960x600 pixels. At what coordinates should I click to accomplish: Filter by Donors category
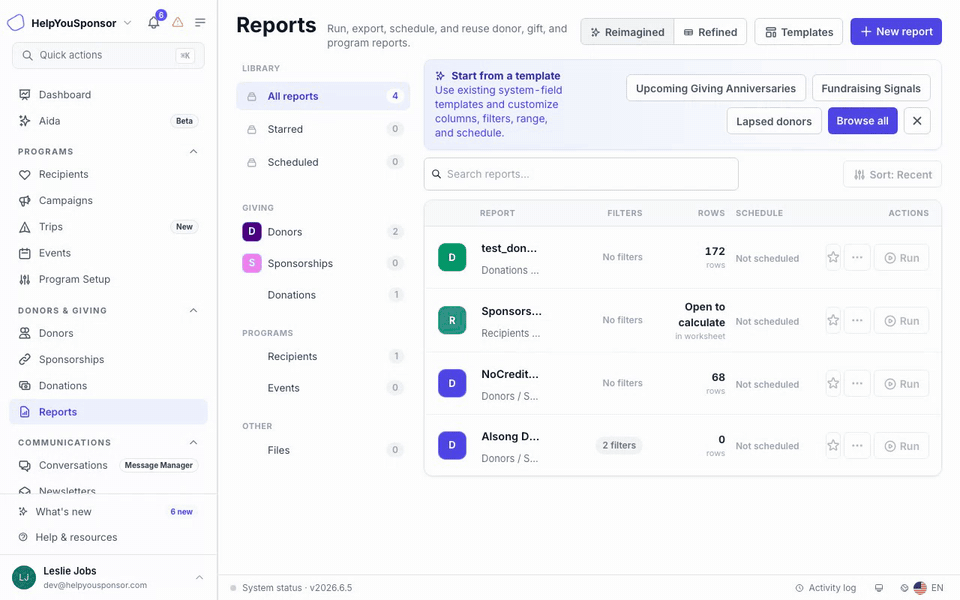323,232
